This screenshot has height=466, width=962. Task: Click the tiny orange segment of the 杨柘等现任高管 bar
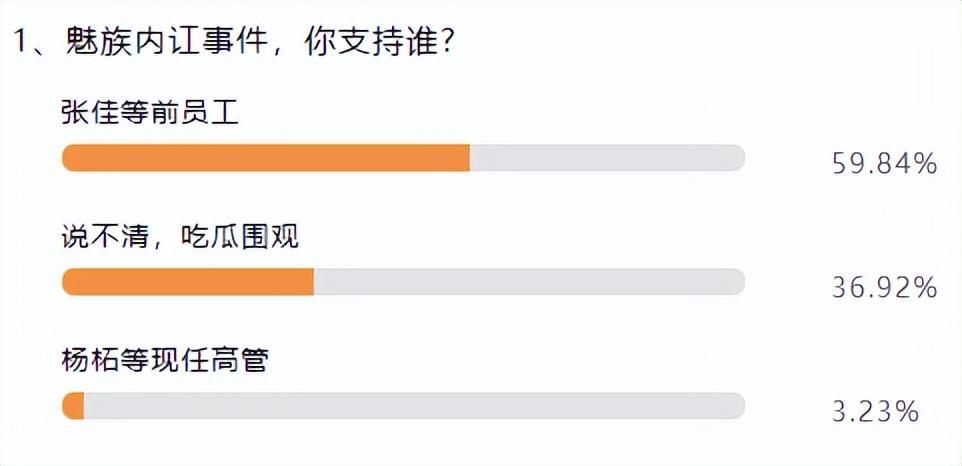(73, 406)
